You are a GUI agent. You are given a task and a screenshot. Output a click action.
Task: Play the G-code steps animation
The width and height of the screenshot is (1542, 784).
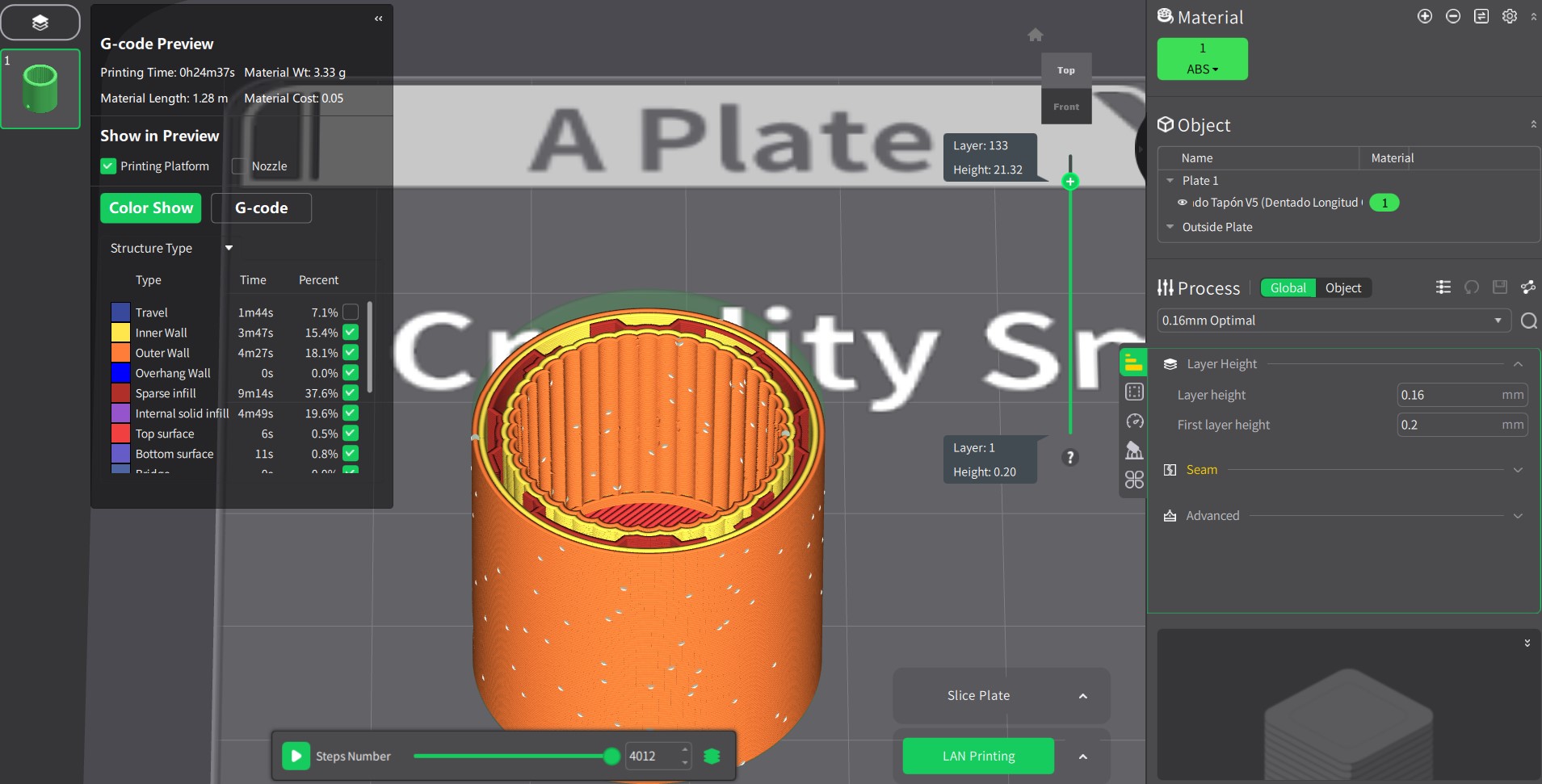point(296,756)
